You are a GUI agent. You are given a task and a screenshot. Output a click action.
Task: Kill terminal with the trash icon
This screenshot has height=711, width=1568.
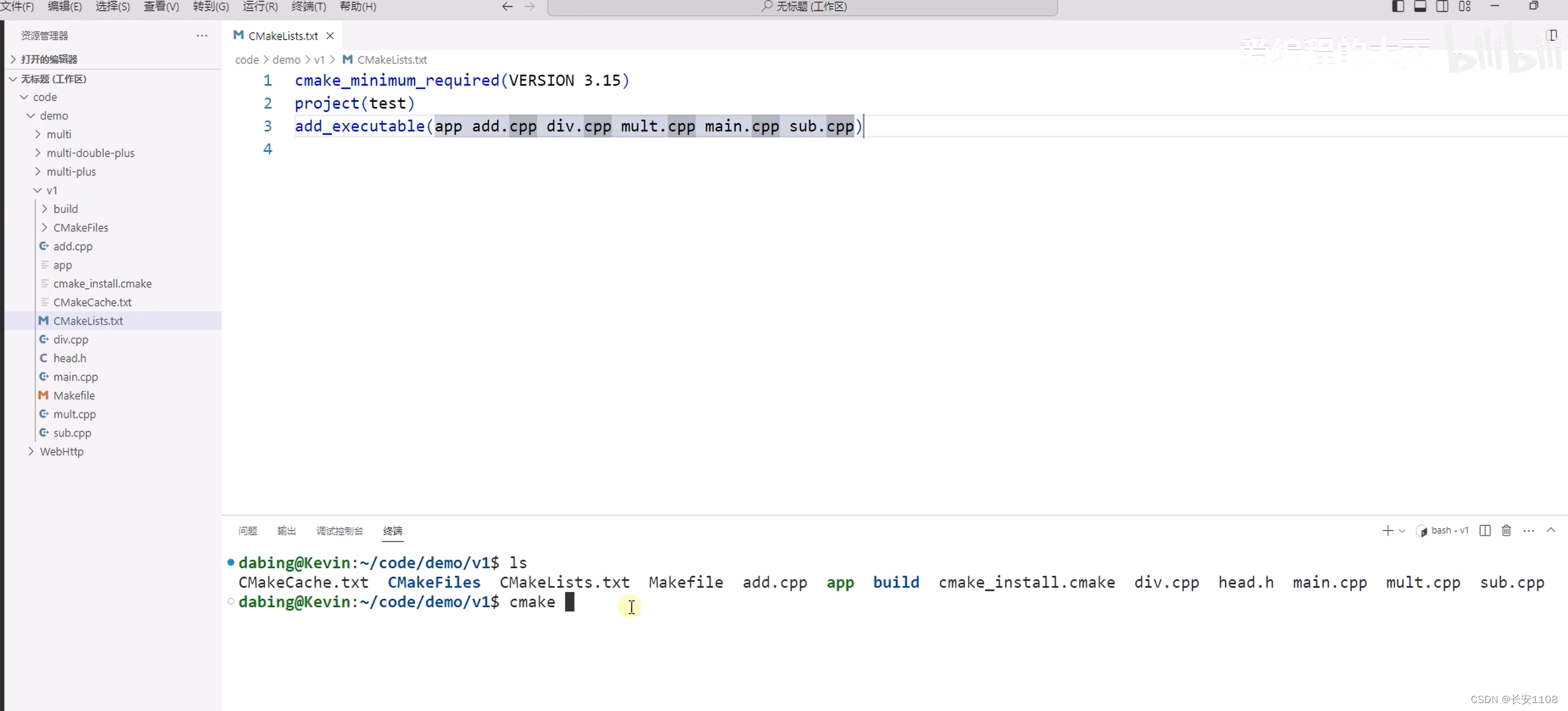tap(1507, 531)
